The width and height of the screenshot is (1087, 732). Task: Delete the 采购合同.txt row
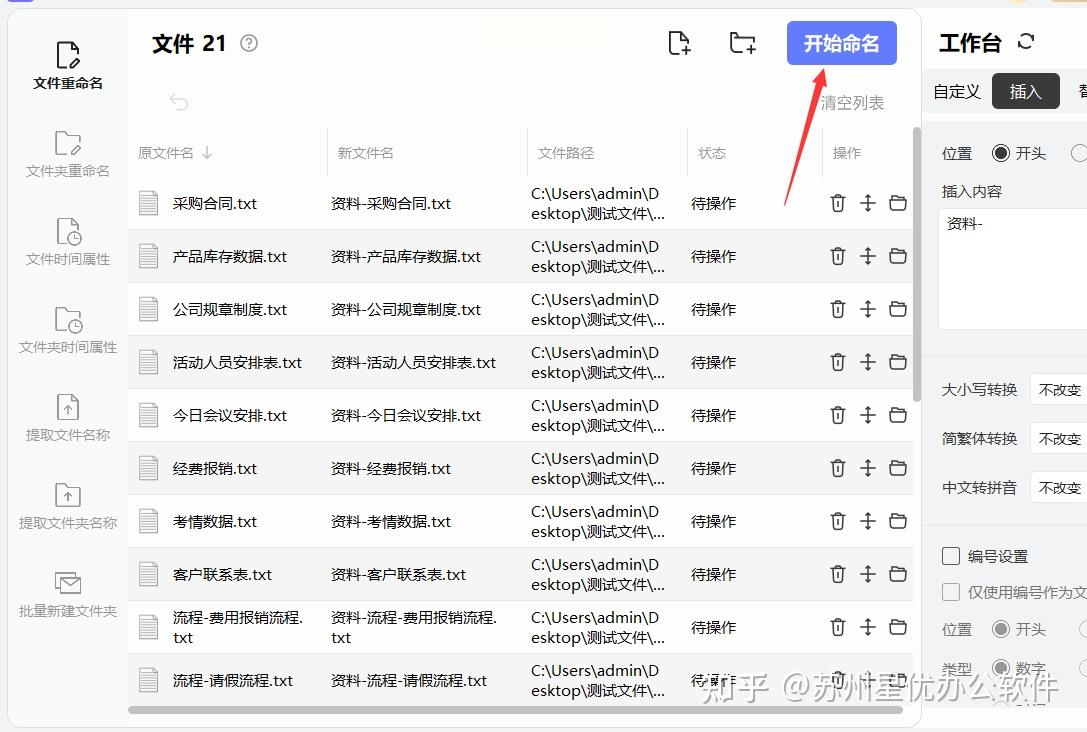coord(837,203)
